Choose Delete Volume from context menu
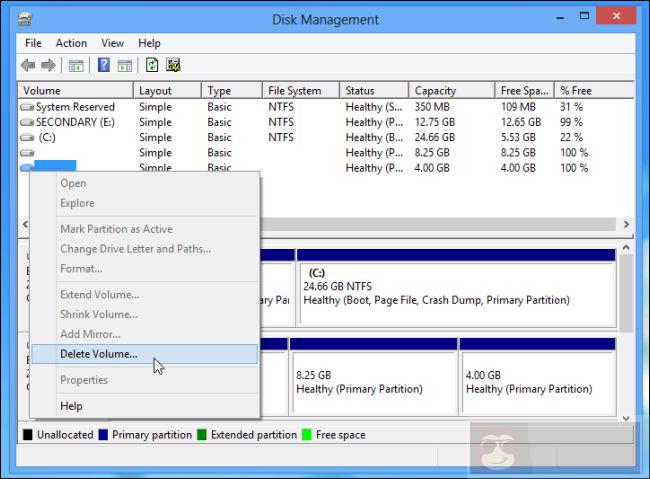The width and height of the screenshot is (650, 479). pos(99,354)
